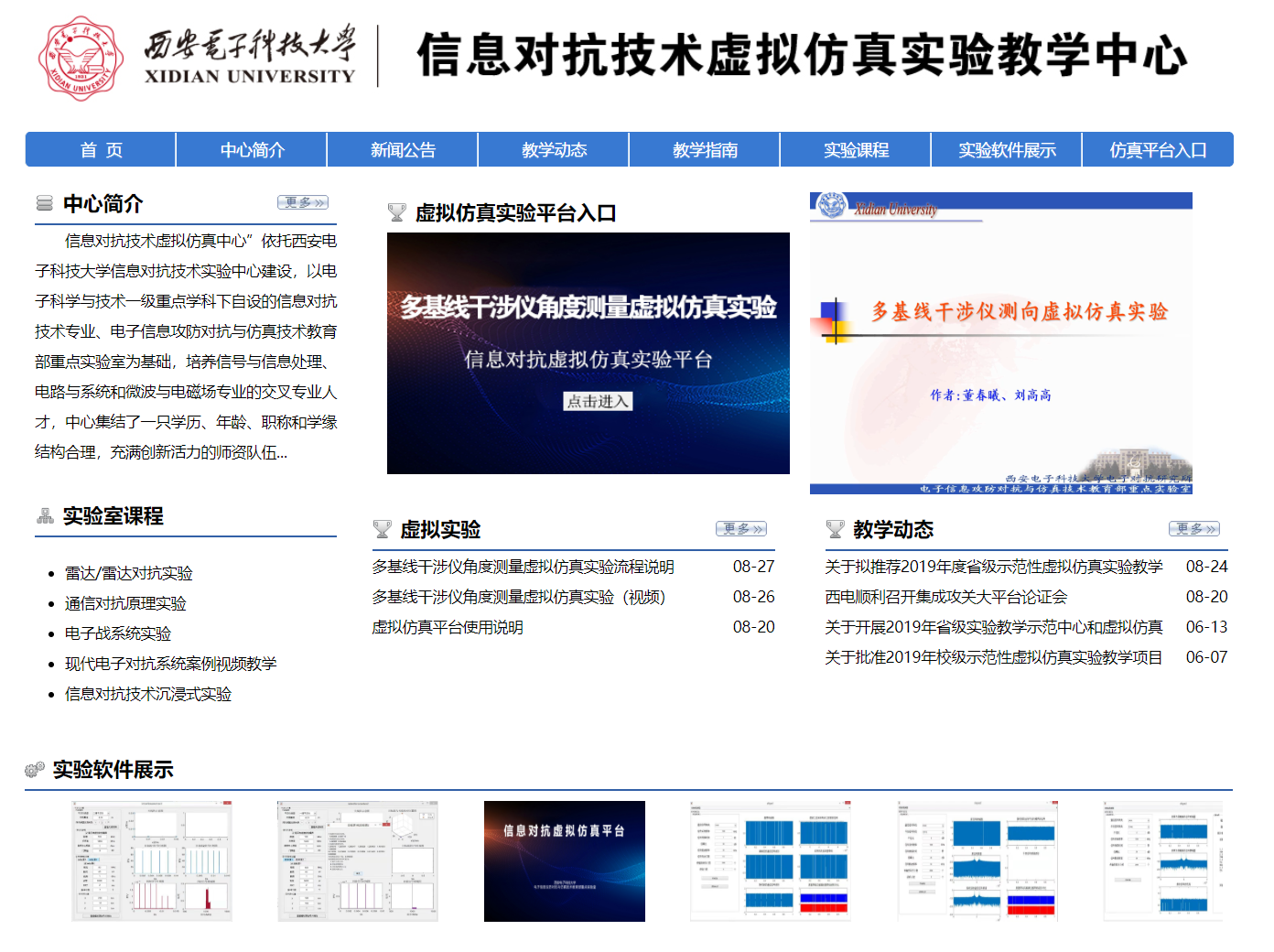Click the list icon beside 中心简介 heading
The height and width of the screenshot is (952, 1274).
click(x=44, y=203)
